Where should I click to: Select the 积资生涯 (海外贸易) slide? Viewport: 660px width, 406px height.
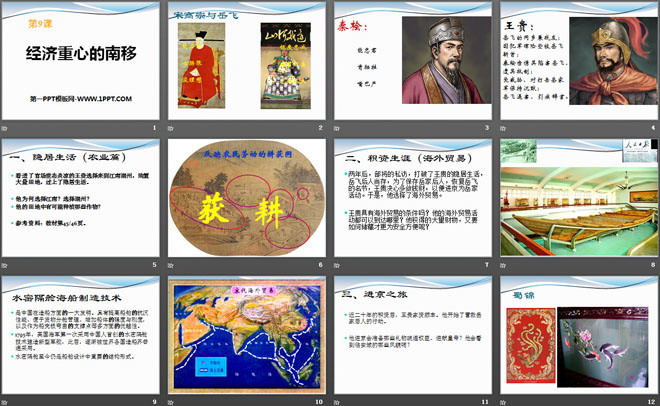pos(413,198)
